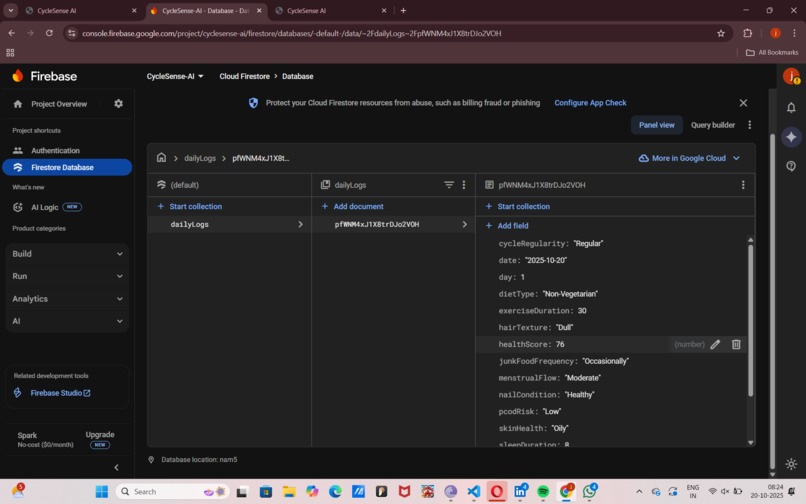Click the Windows taskbar search box
806x504 pixels.
pos(173,492)
